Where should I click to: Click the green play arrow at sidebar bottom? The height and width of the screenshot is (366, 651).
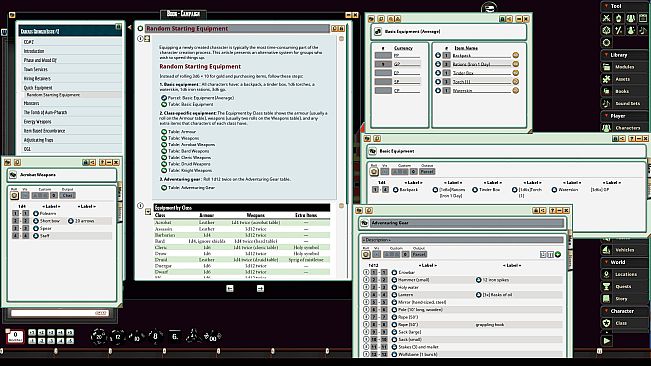(607, 341)
